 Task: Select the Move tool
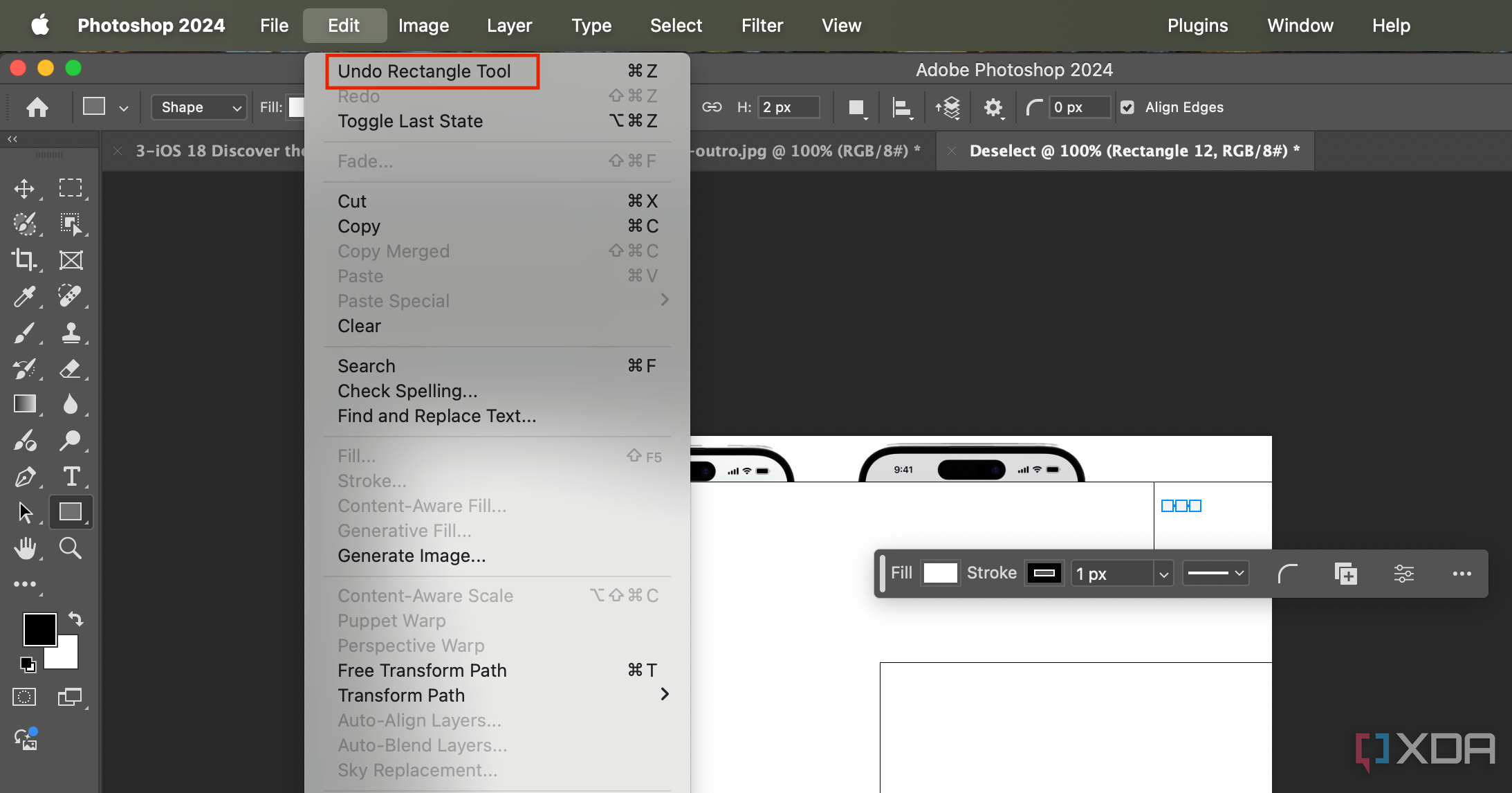pyautogui.click(x=24, y=188)
